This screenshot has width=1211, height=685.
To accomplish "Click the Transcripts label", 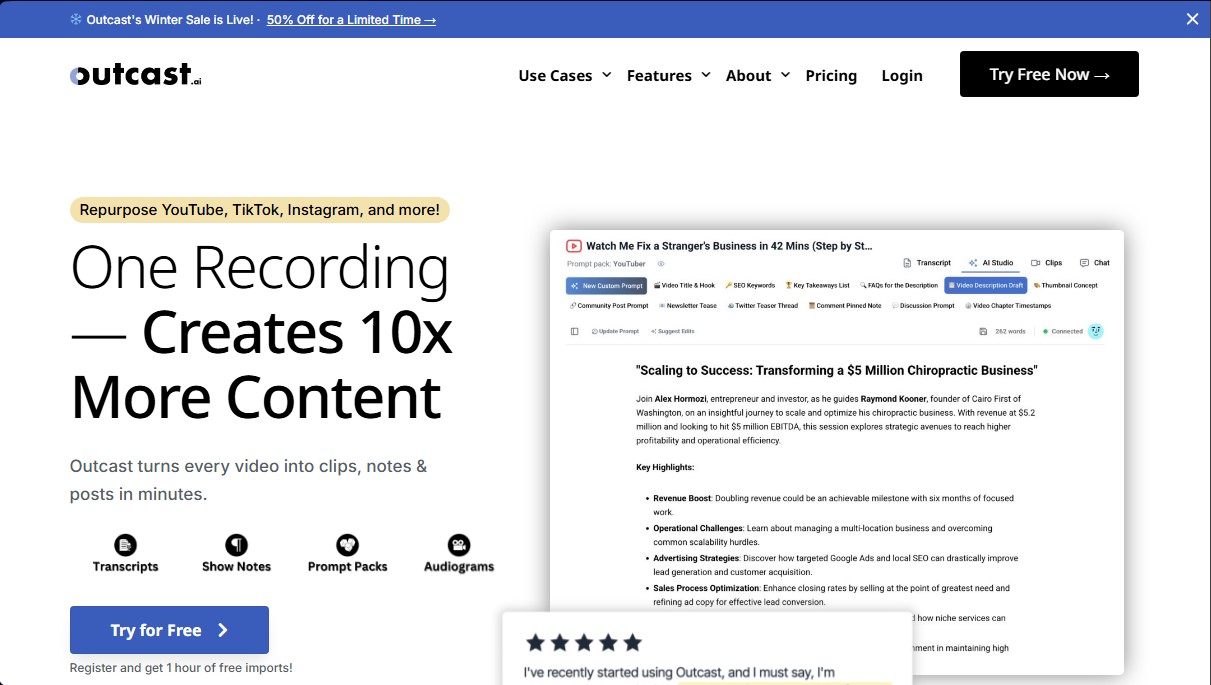I will click(x=125, y=566).
